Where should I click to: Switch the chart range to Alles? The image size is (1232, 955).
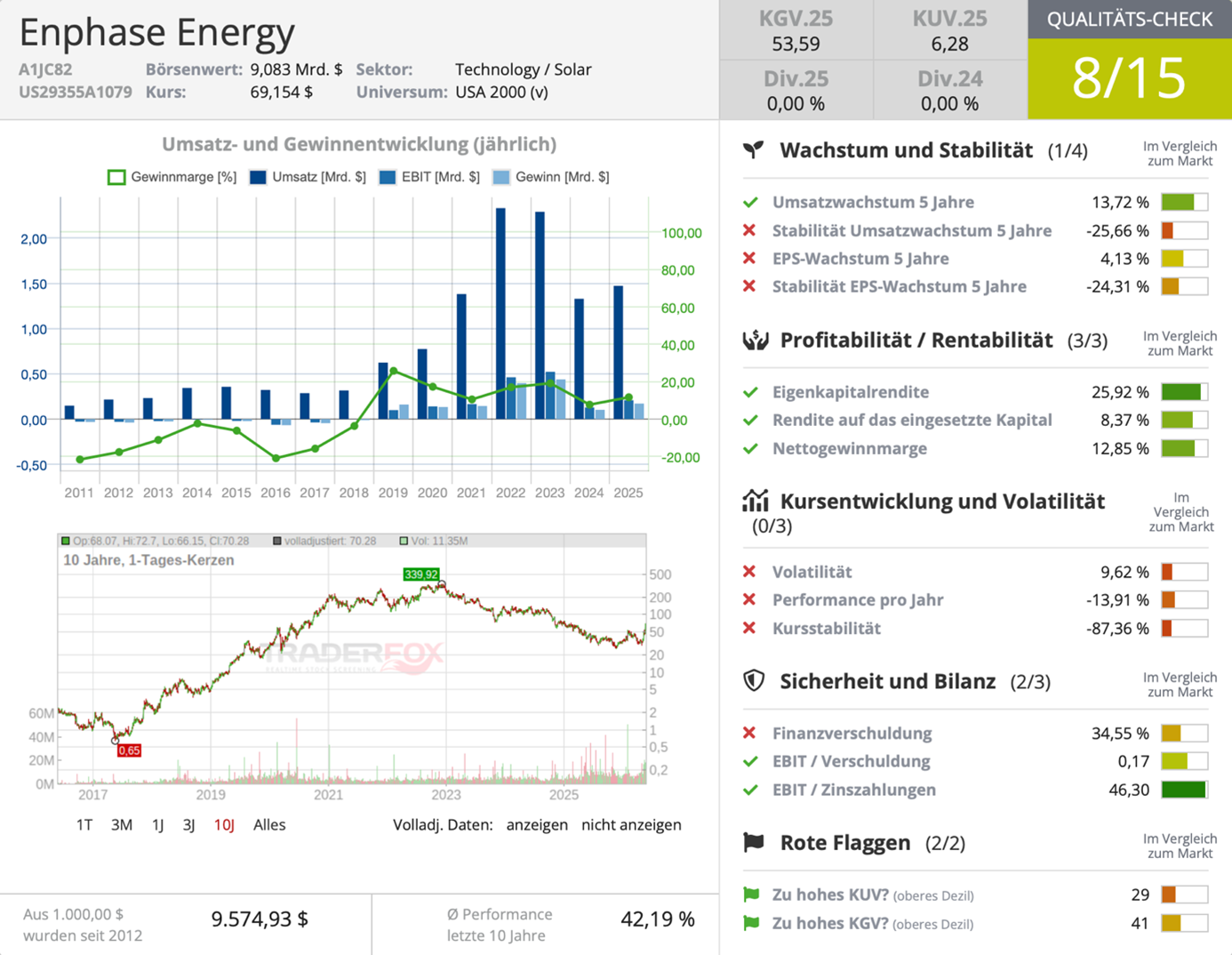click(x=269, y=825)
